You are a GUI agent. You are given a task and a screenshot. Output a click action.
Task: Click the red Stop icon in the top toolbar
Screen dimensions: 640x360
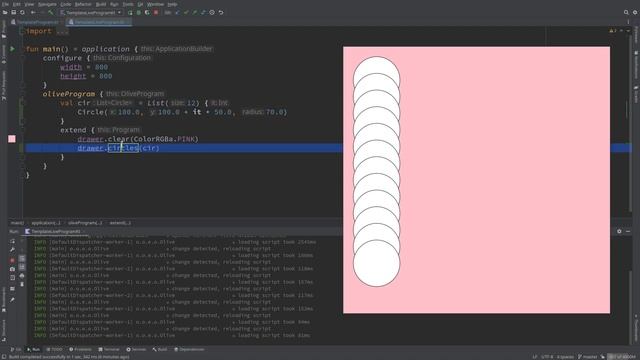pyautogui.click(x=156, y=13)
